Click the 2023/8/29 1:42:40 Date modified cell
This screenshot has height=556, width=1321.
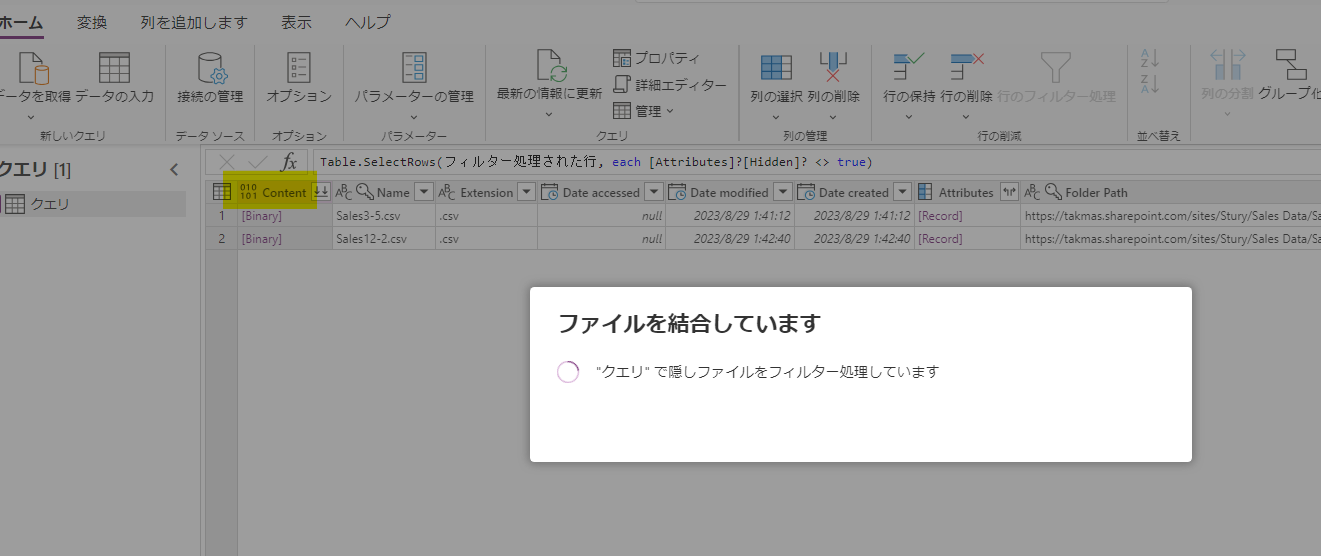pyautogui.click(x=730, y=239)
